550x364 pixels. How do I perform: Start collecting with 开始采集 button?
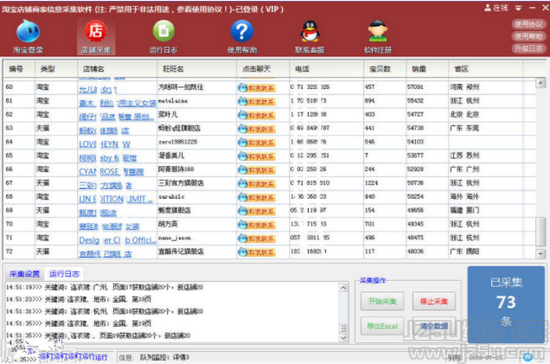tap(382, 301)
